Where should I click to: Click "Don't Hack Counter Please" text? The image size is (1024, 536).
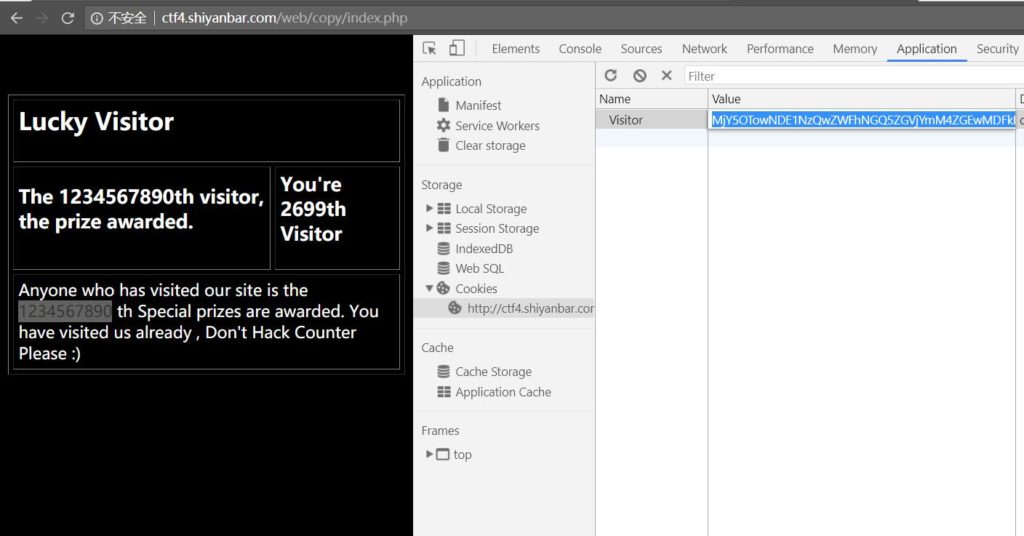point(187,343)
